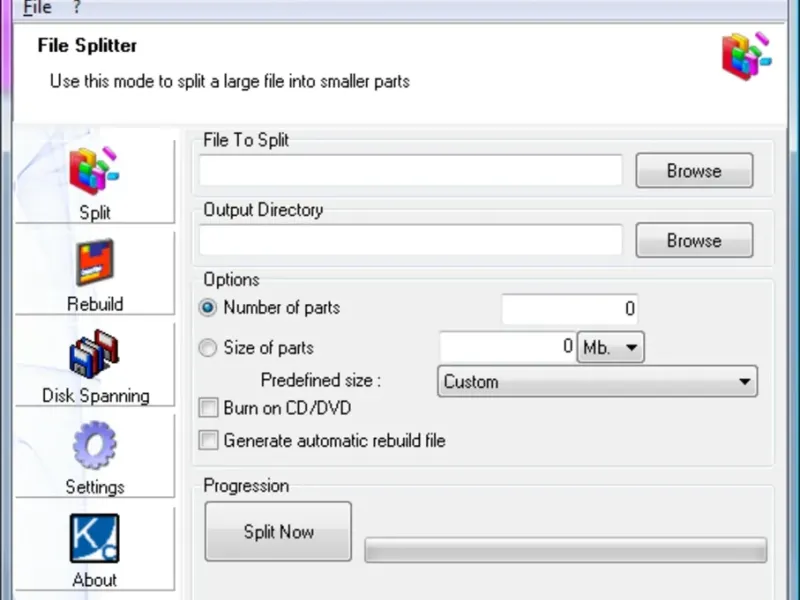This screenshot has width=800, height=600.
Task: Enable Generate automatic rebuild file checkbox
Action: [208, 440]
